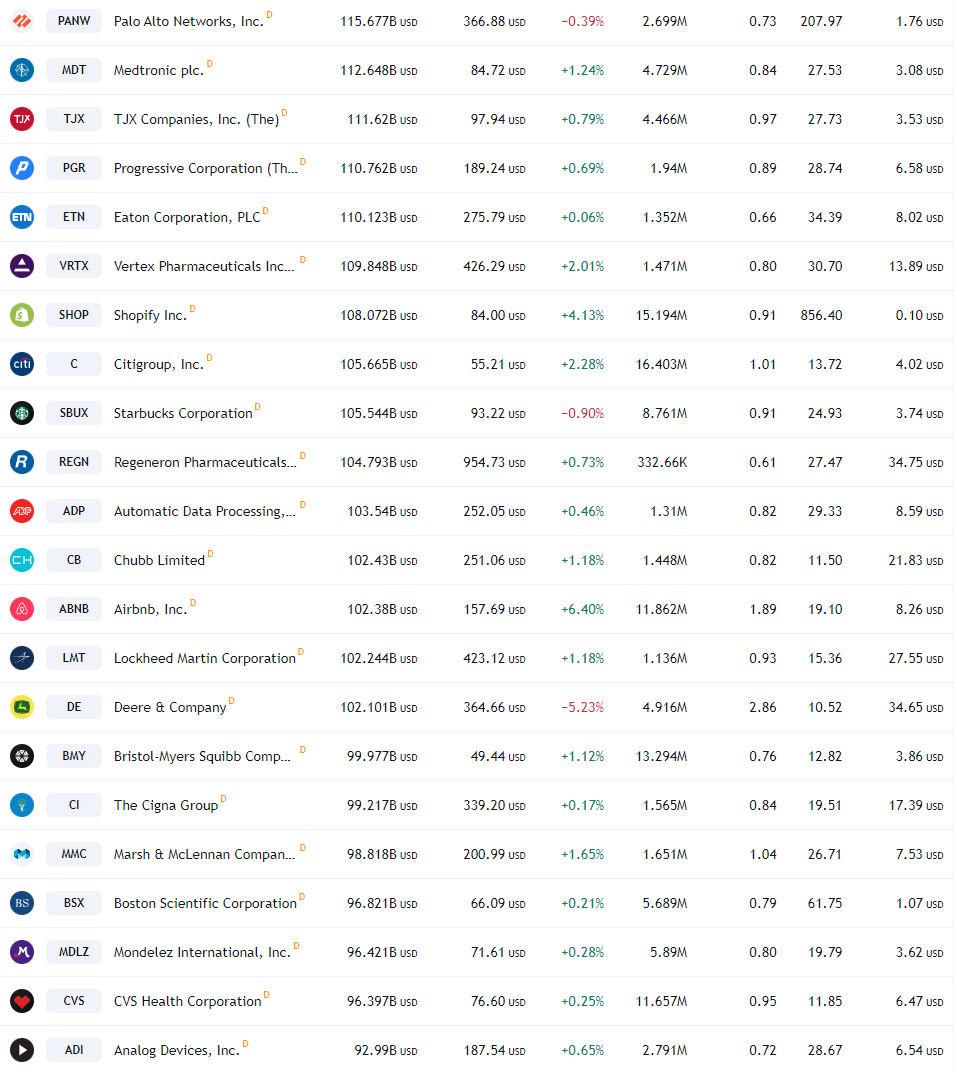Click the volume value 332.66K
This screenshot has height=1071, width=955.
[x=662, y=462]
